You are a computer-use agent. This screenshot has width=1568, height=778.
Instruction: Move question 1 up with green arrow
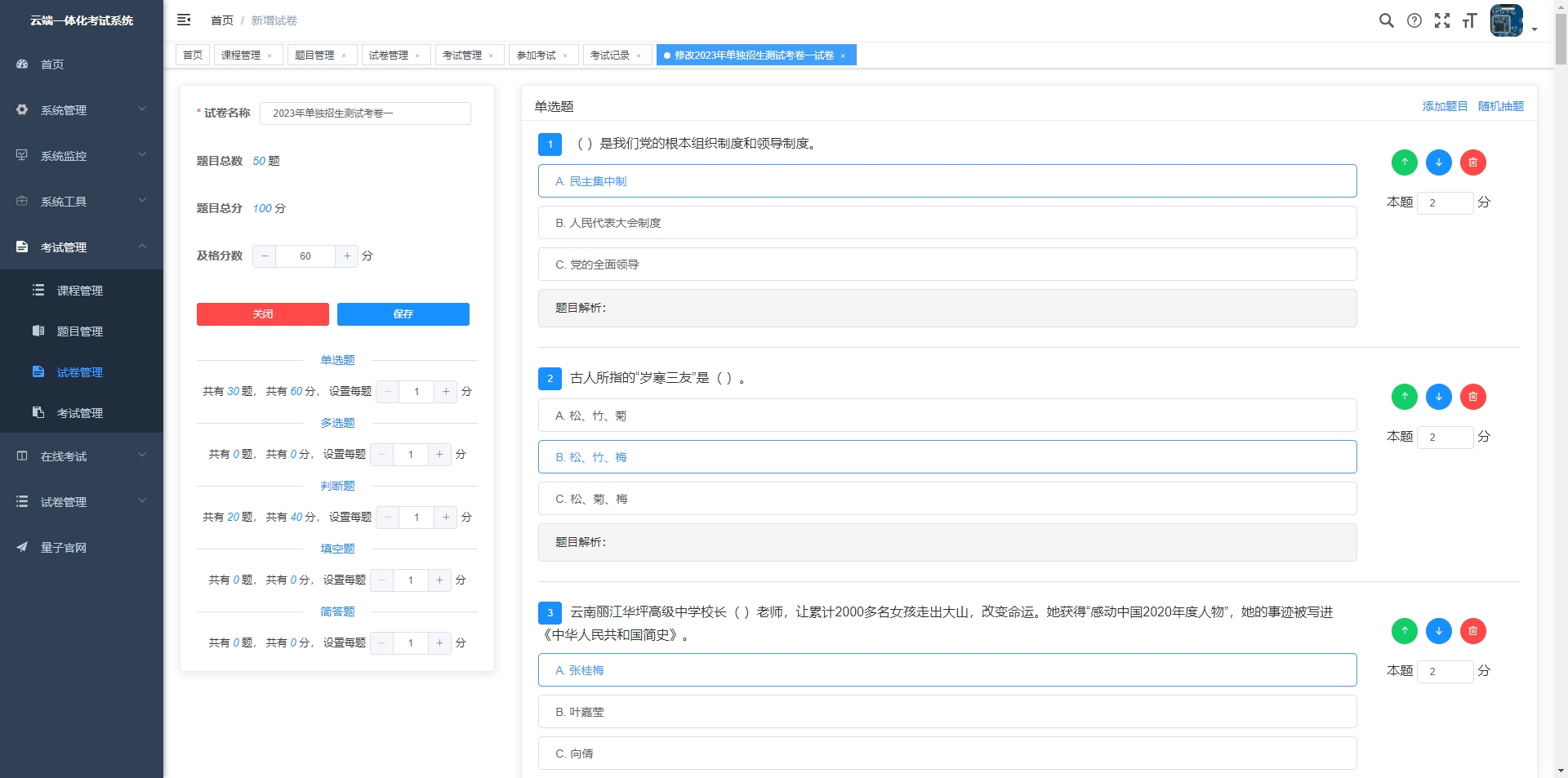point(1405,162)
